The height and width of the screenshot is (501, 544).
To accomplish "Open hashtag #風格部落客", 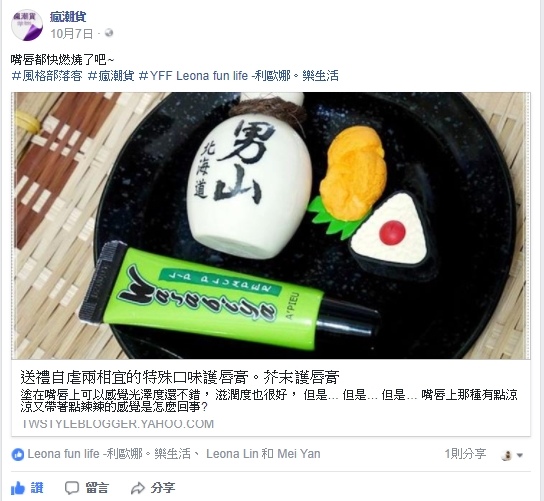I will (47, 76).
